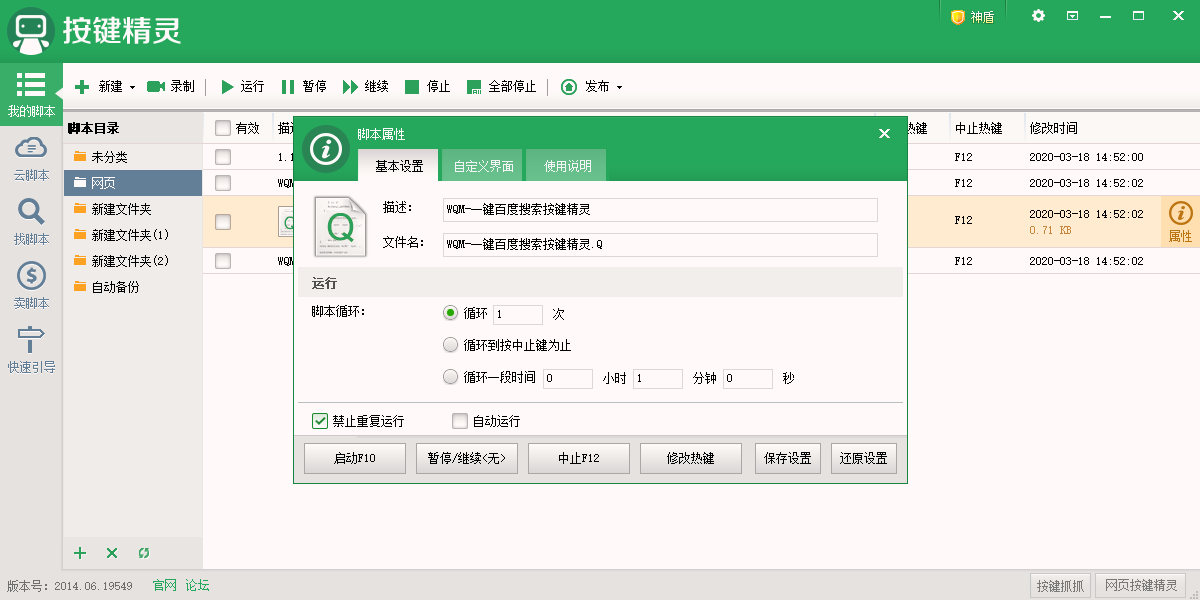Sort by 修改时间 column header

point(1054,128)
